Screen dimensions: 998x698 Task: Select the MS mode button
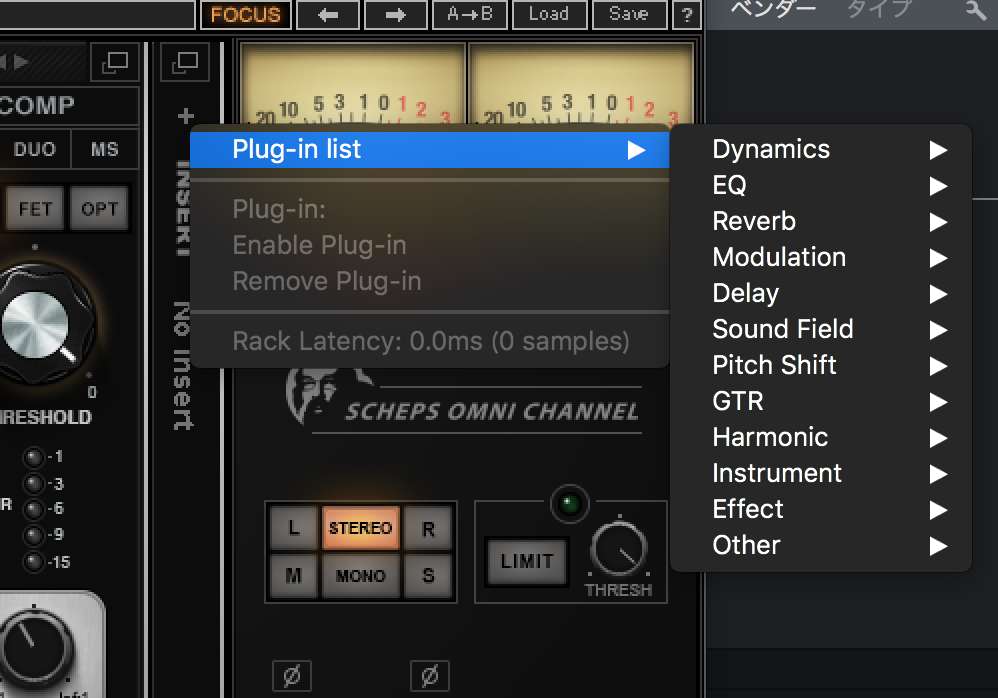[x=104, y=150]
